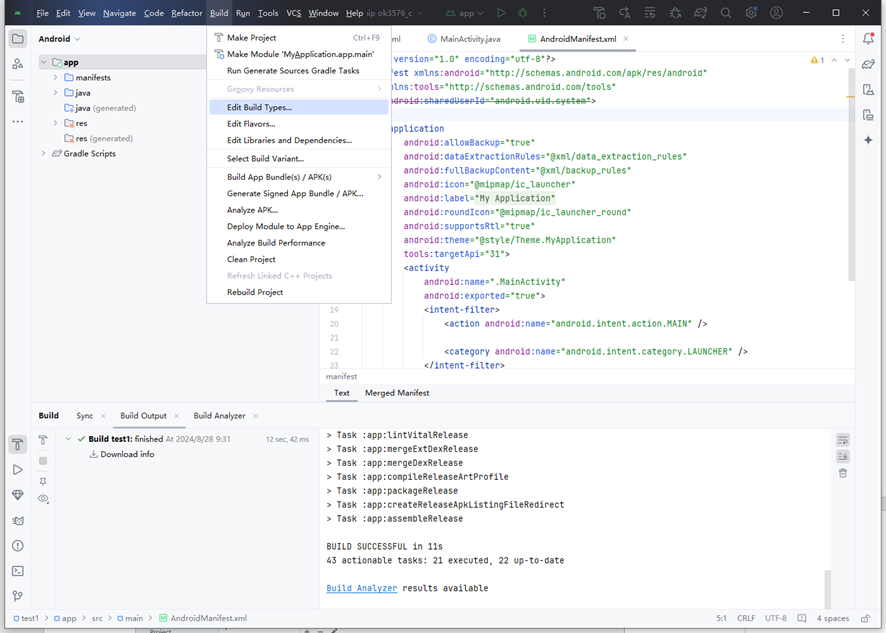886x633 pixels.
Task: Click the Select Build Variant entry
Action: click(299, 159)
